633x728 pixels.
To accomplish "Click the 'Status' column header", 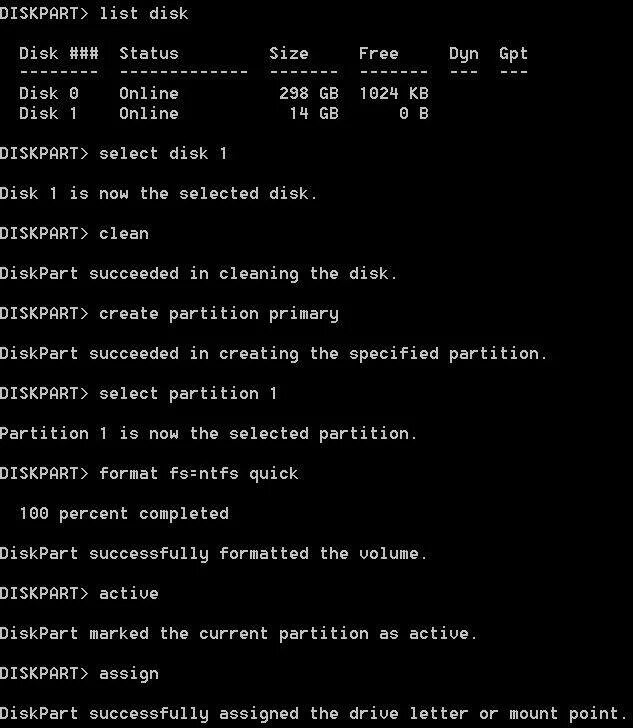I will (x=149, y=53).
